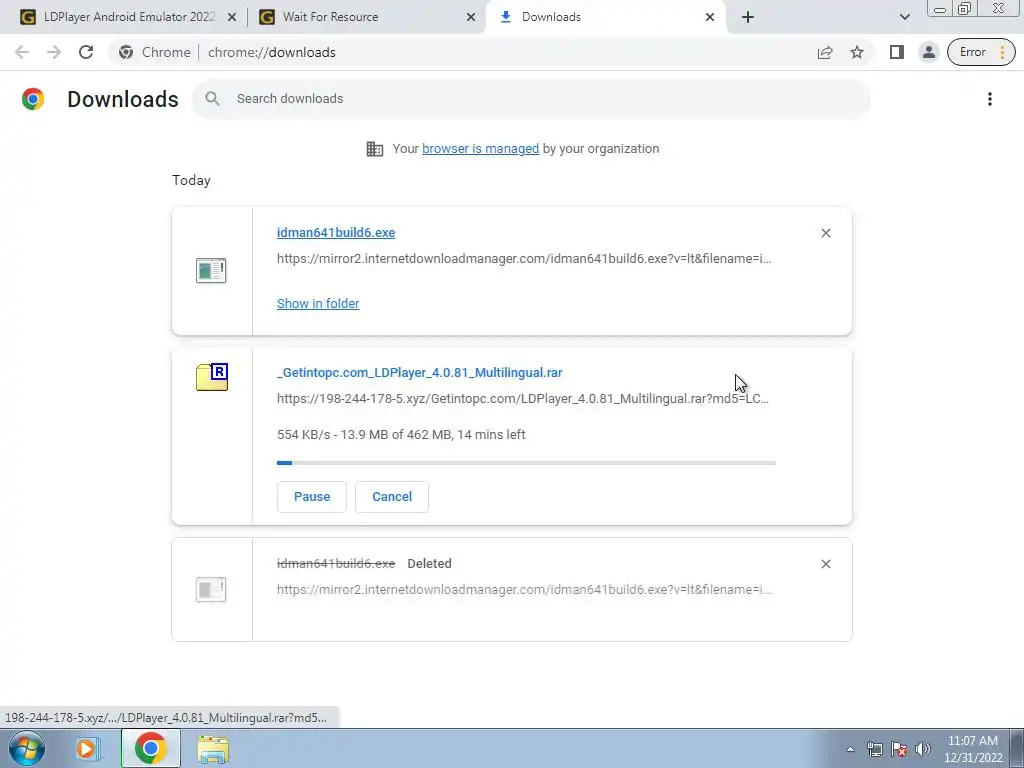The width and height of the screenshot is (1024, 768).
Task: Click the search magnifier icon
Action: click(x=212, y=99)
